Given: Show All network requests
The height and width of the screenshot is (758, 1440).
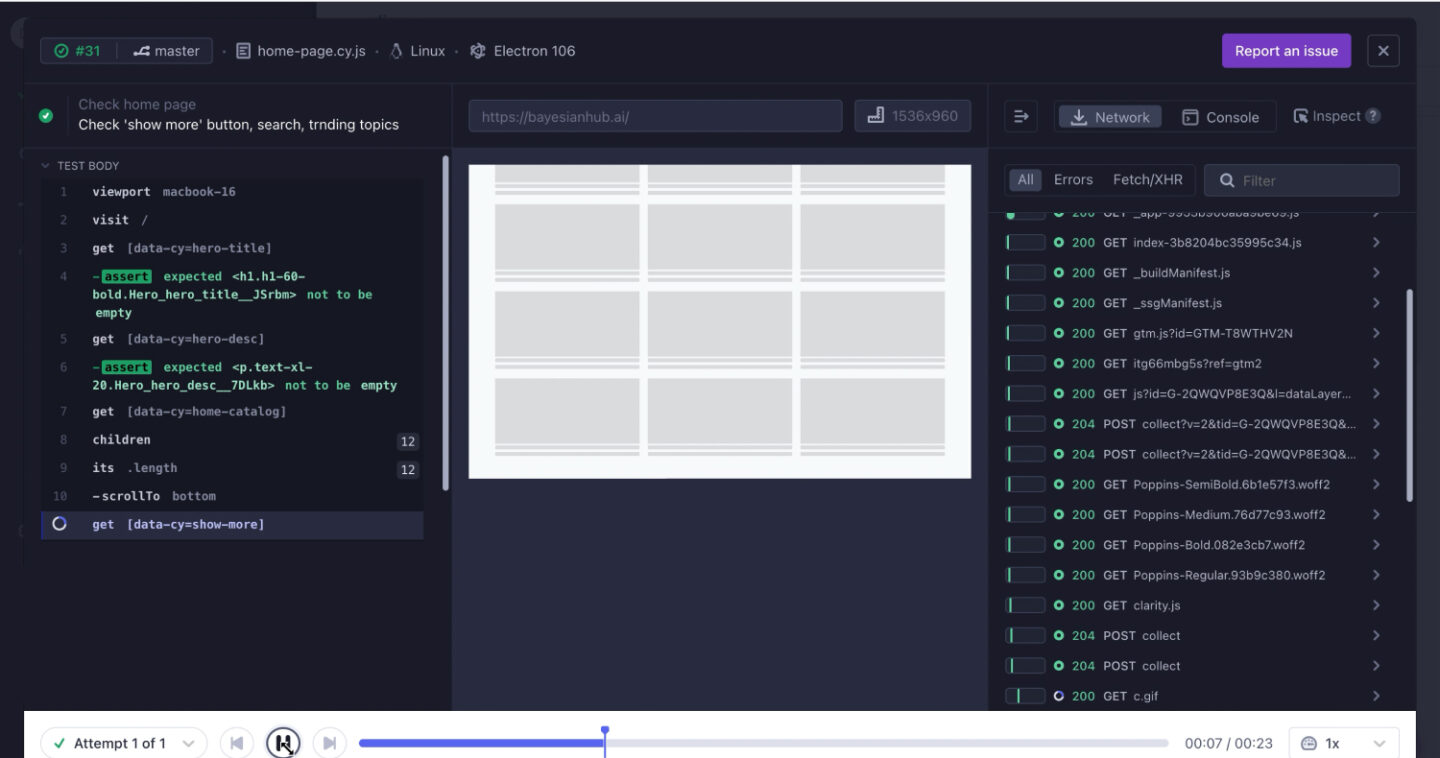Looking at the screenshot, I should (x=1025, y=180).
